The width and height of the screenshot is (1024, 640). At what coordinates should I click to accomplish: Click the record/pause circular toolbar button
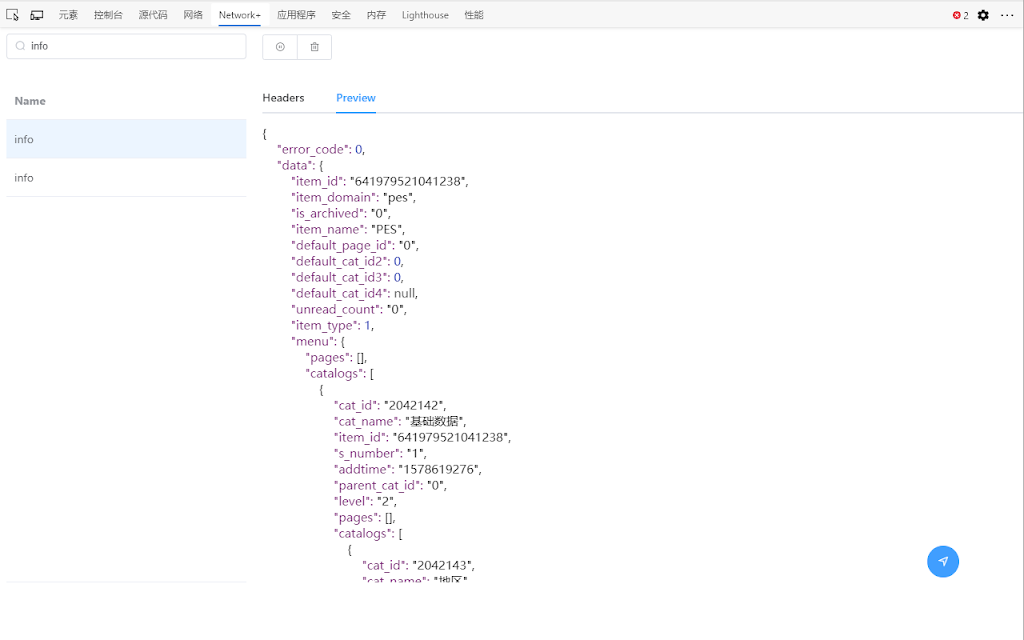click(280, 46)
